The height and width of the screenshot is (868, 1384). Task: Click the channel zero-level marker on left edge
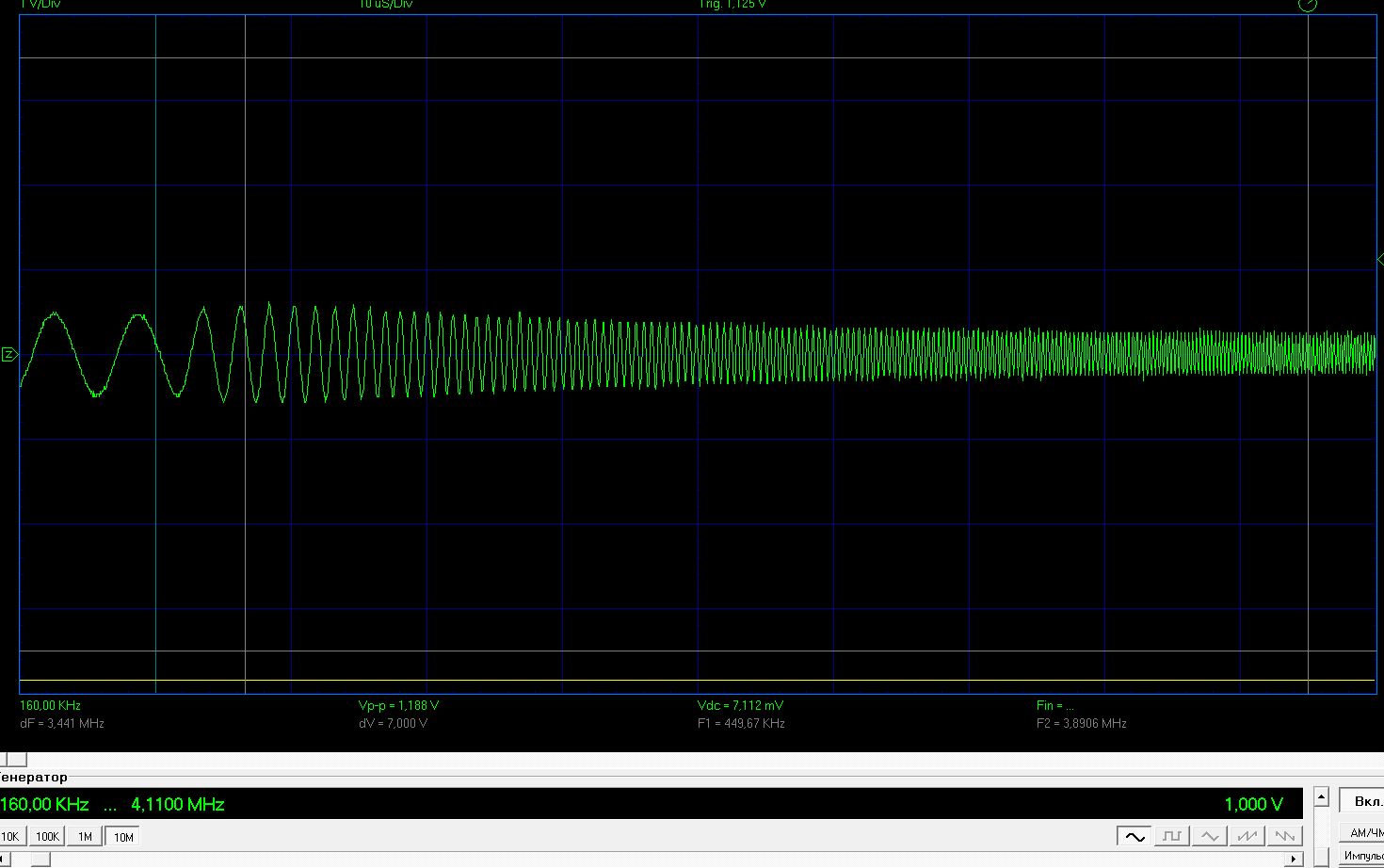[x=8, y=355]
